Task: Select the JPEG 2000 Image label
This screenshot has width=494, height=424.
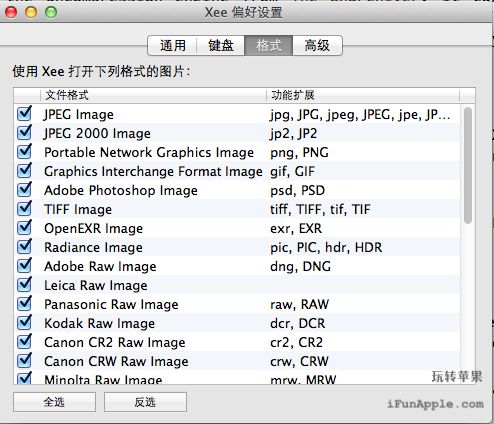Action: [97, 134]
